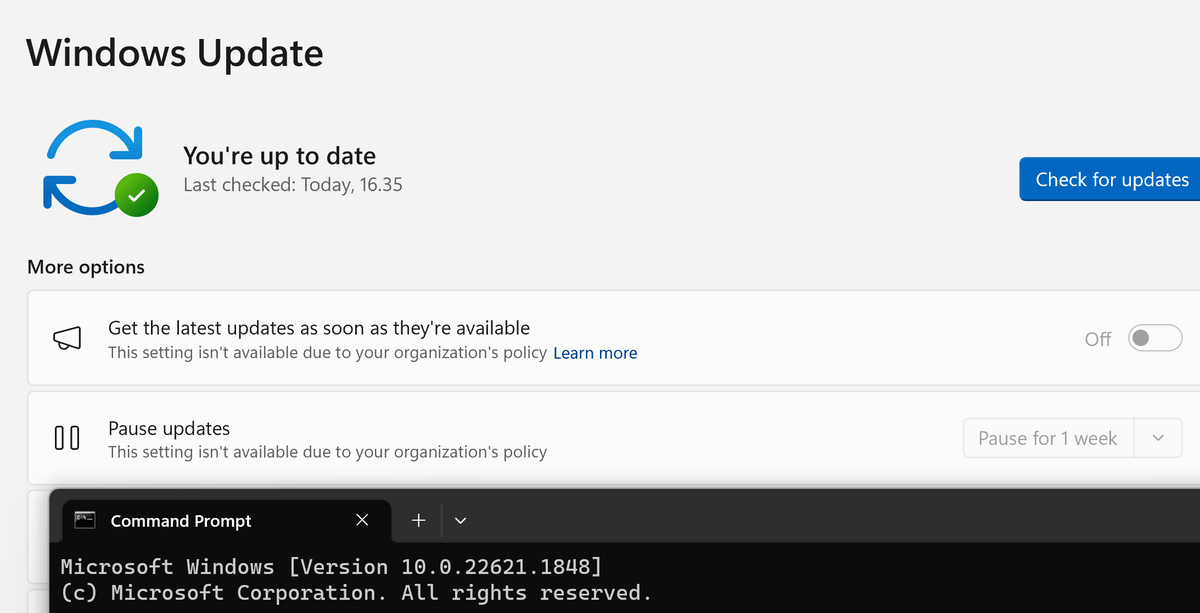Open the Pause for 1 week dropdown arrow

click(1158, 438)
